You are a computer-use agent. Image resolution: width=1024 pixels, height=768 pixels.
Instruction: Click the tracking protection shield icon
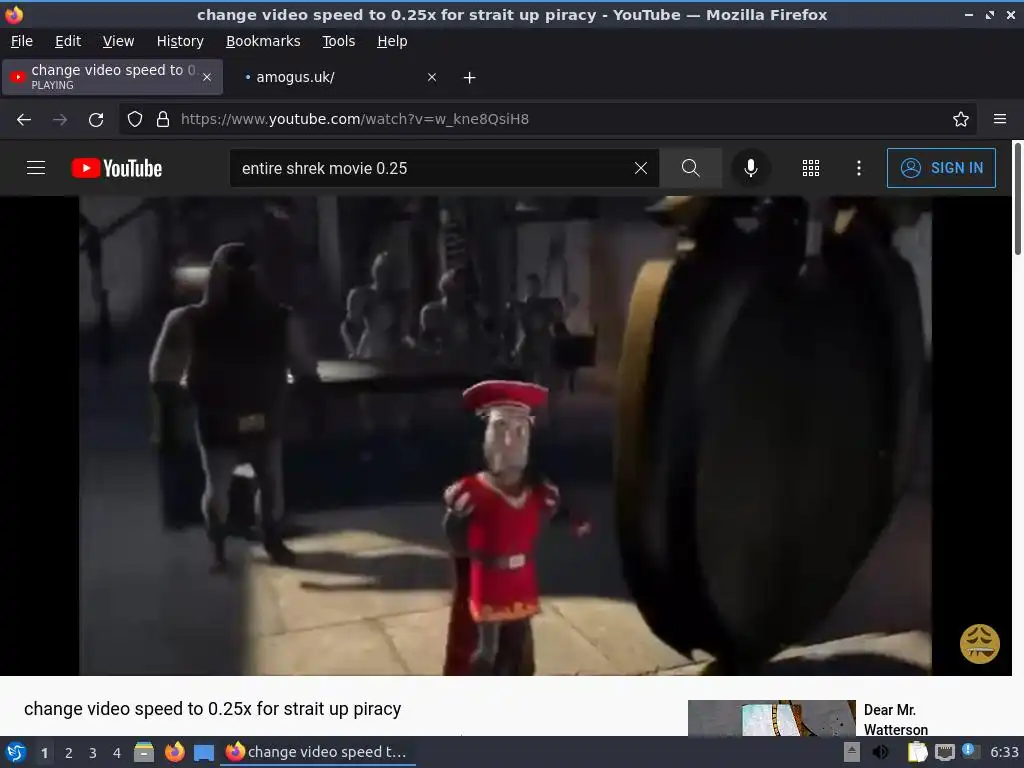[x=135, y=119]
